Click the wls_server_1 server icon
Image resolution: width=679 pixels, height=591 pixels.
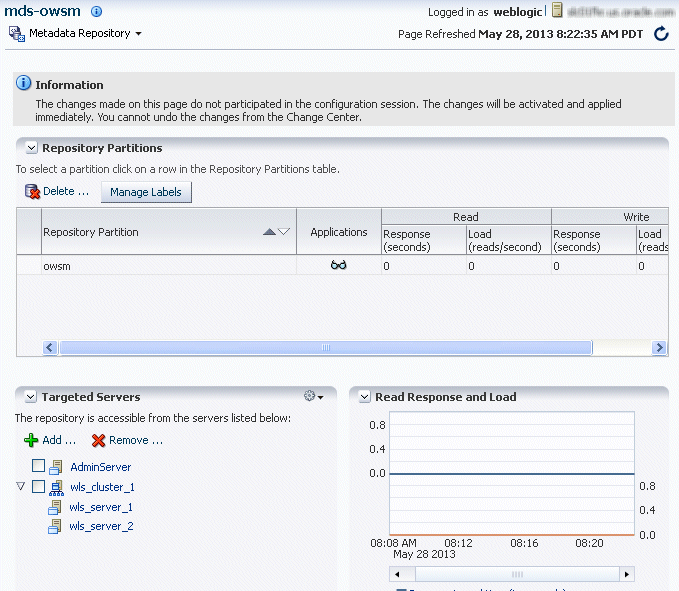click(55, 507)
